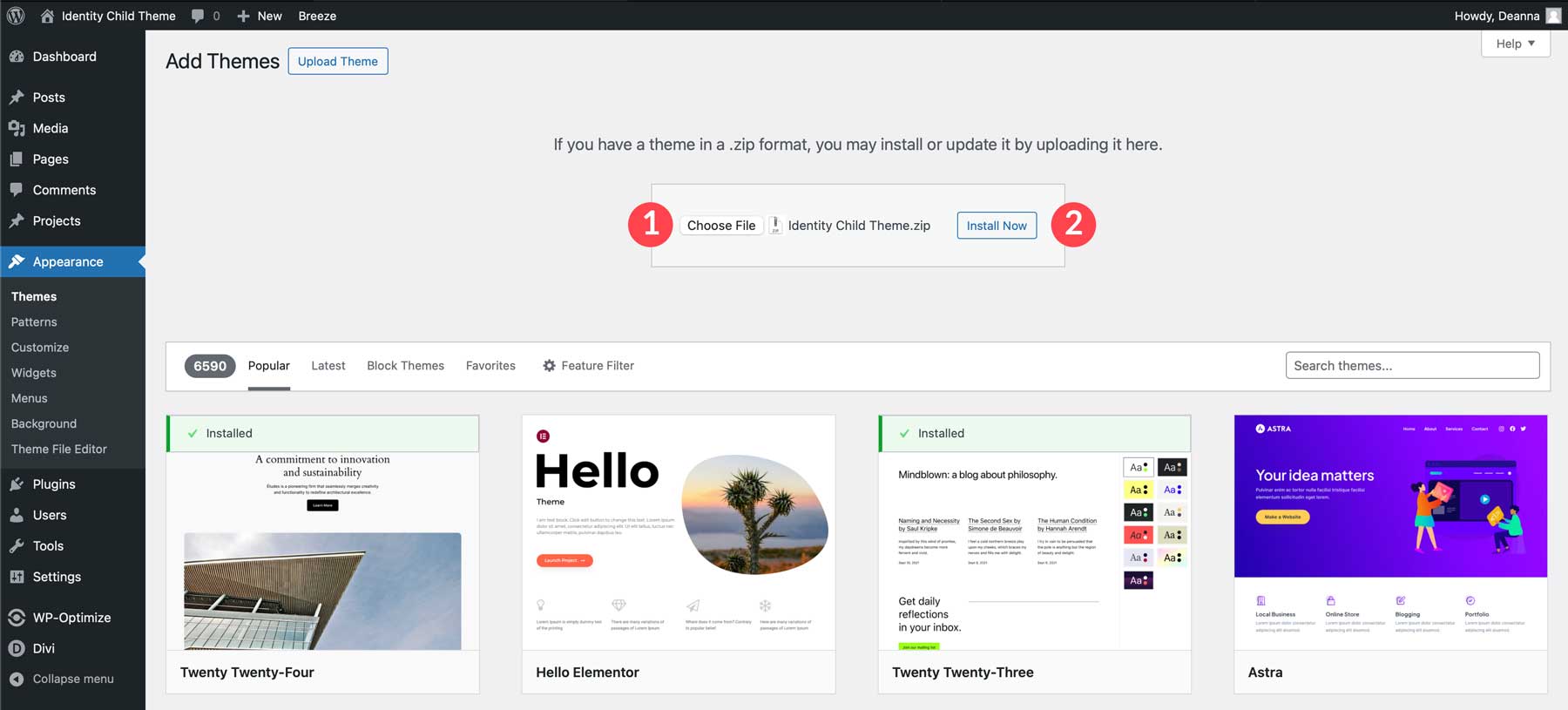
Task: Click the user avatar next to Howdy, Deanna
Action: coord(1553,16)
